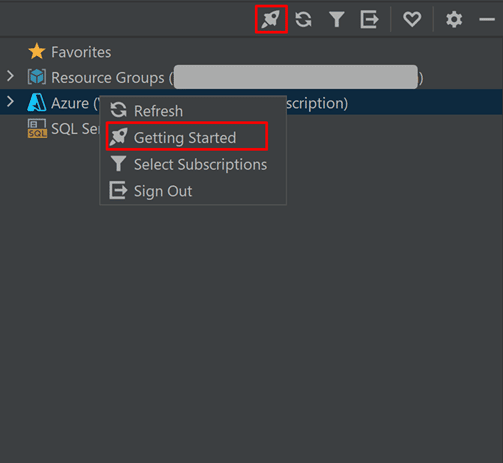Open subscription filter from toolbar funnel icon

337,19
